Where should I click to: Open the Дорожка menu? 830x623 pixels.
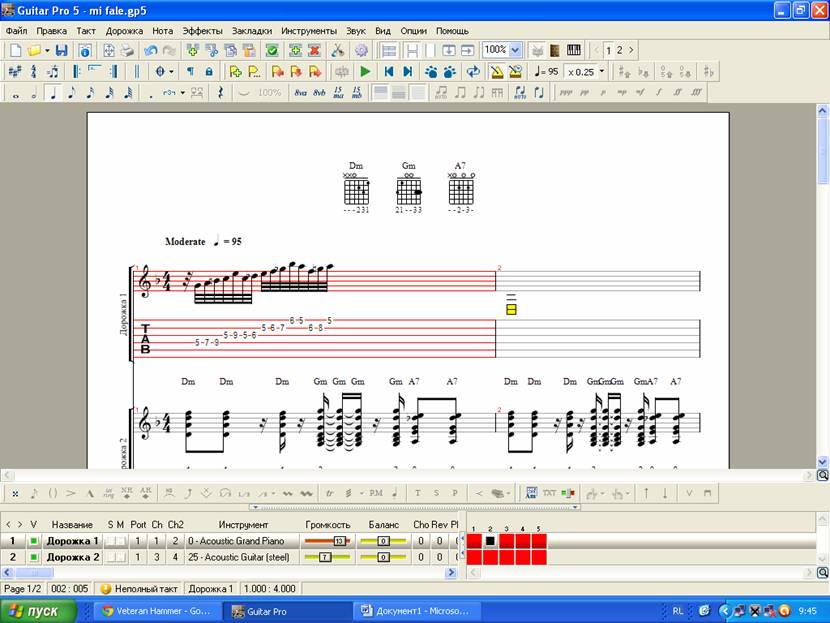tap(124, 31)
